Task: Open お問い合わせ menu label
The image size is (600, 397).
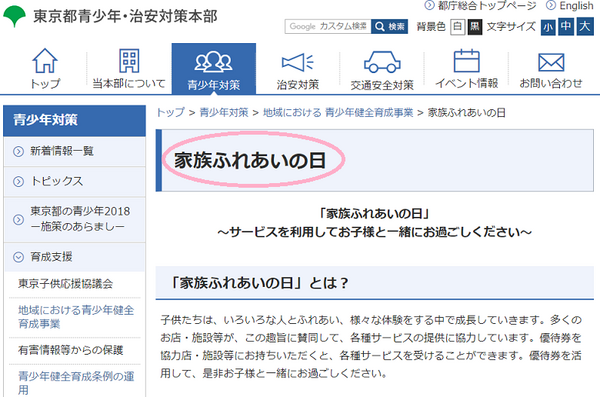Action: pyautogui.click(x=551, y=83)
